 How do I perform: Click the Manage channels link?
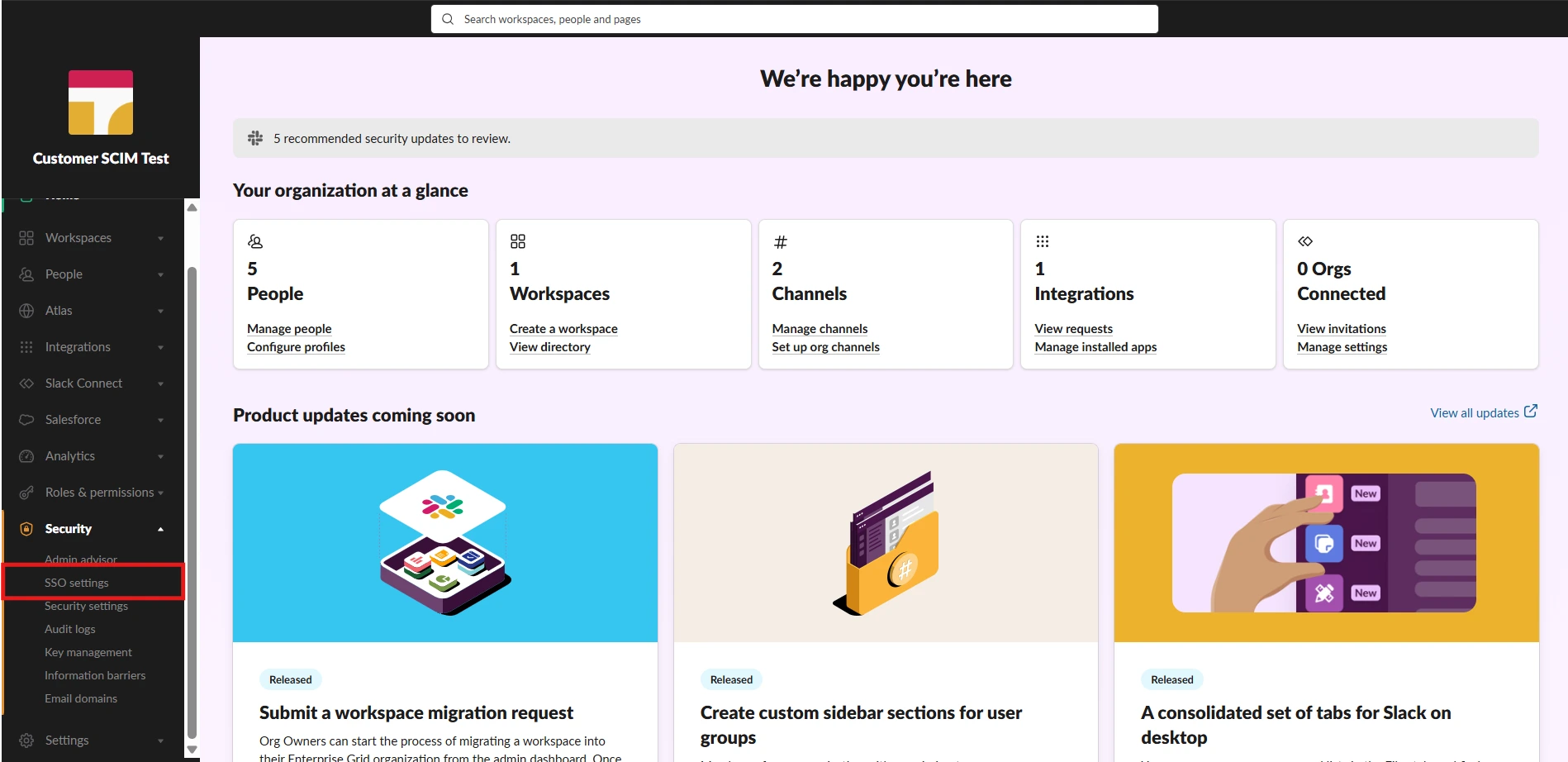pyautogui.click(x=820, y=328)
